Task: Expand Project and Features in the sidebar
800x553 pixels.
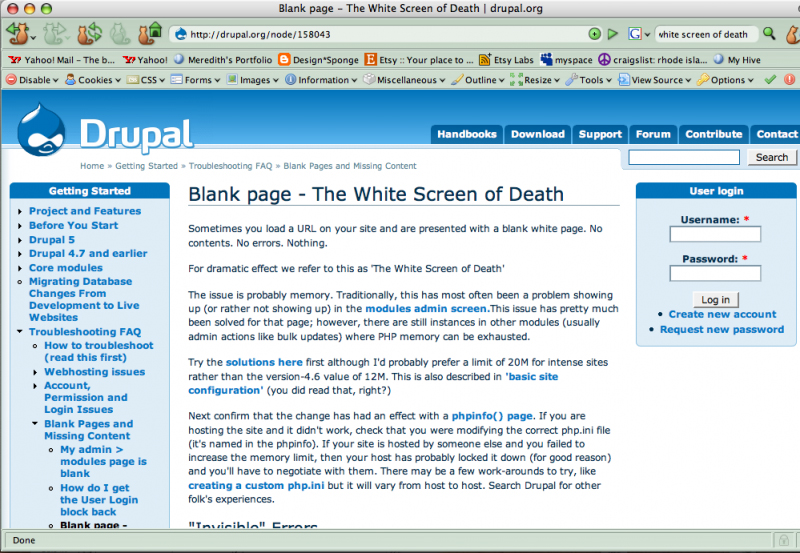Action: coord(20,211)
